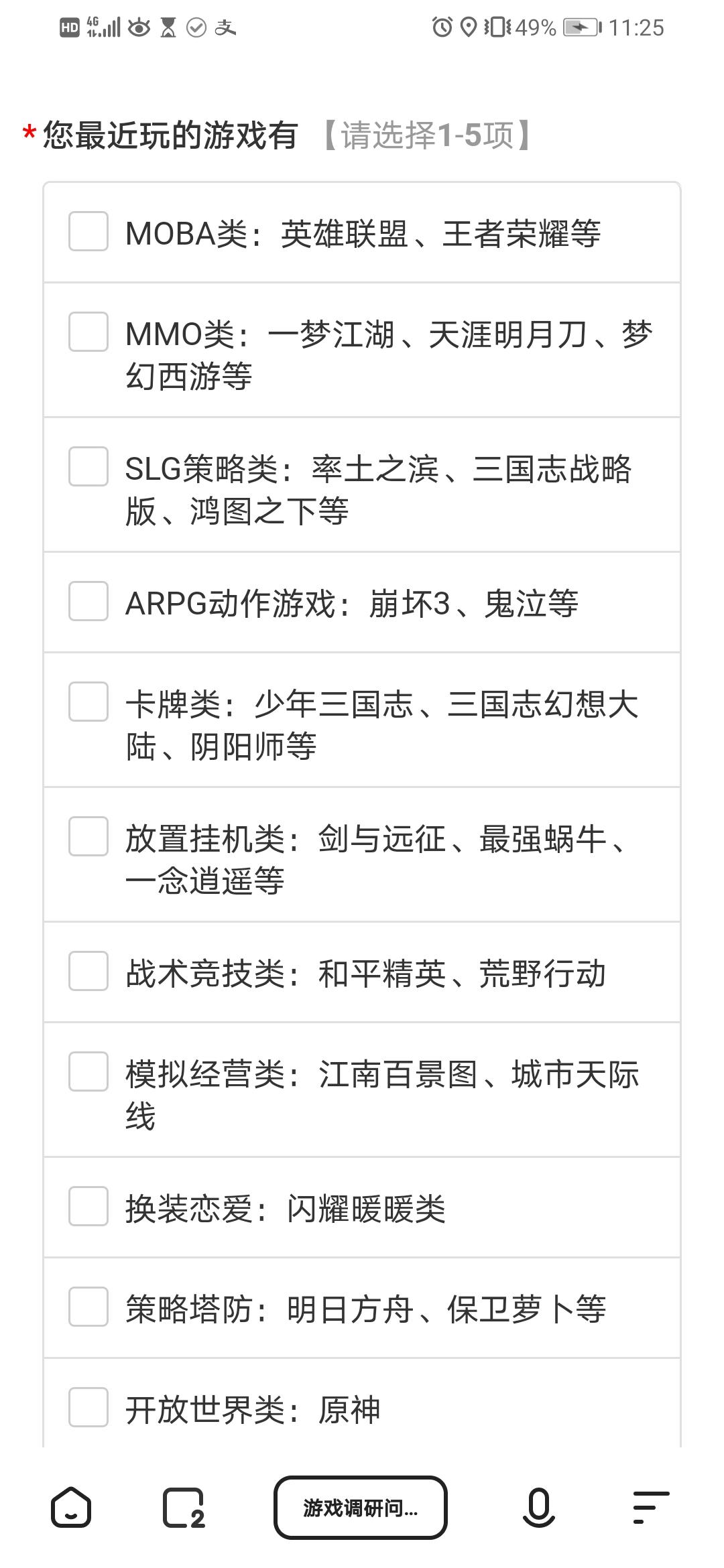Tick ARPG动作游戏 崩坏3 checkbox
724x1568 pixels.
tap(88, 601)
